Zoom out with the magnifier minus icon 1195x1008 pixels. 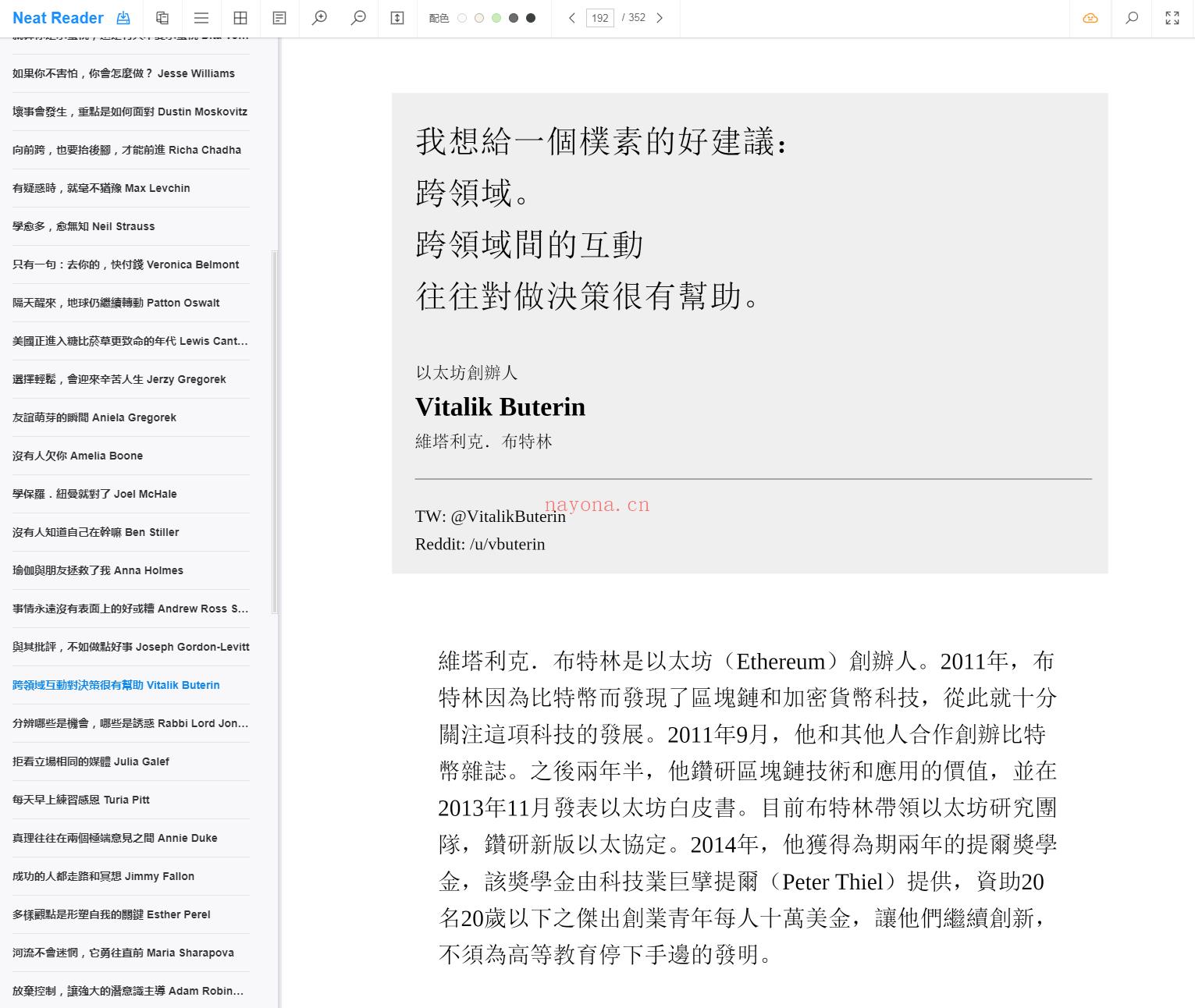(358, 18)
